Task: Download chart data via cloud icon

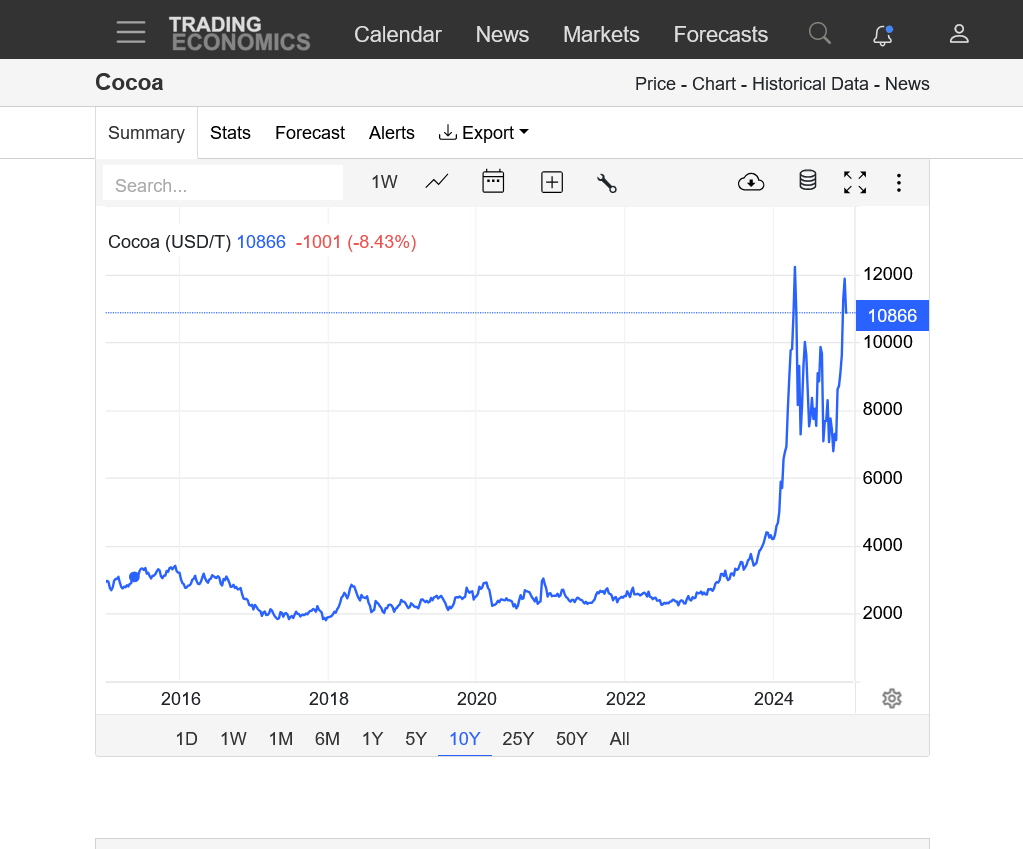Action: click(x=751, y=182)
